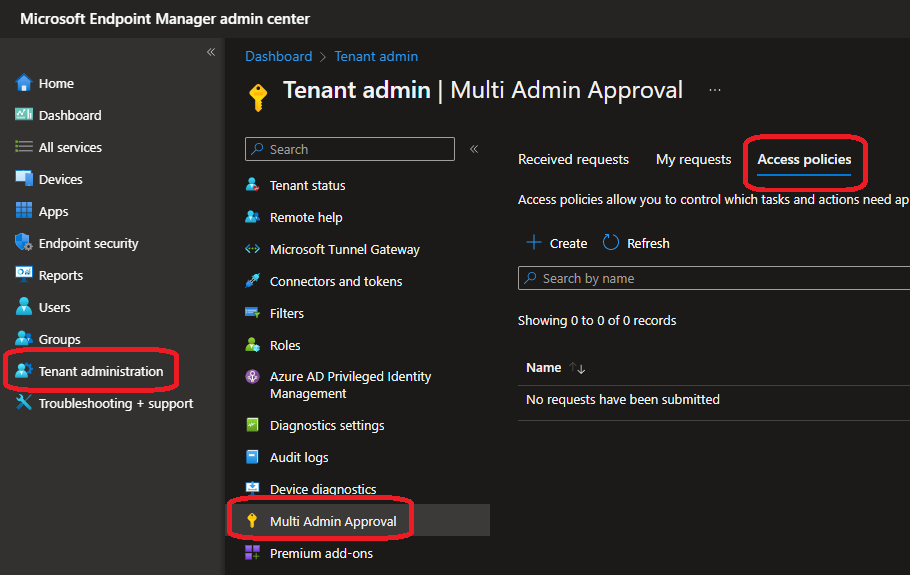Click the Search by name field

pyautogui.click(x=714, y=278)
